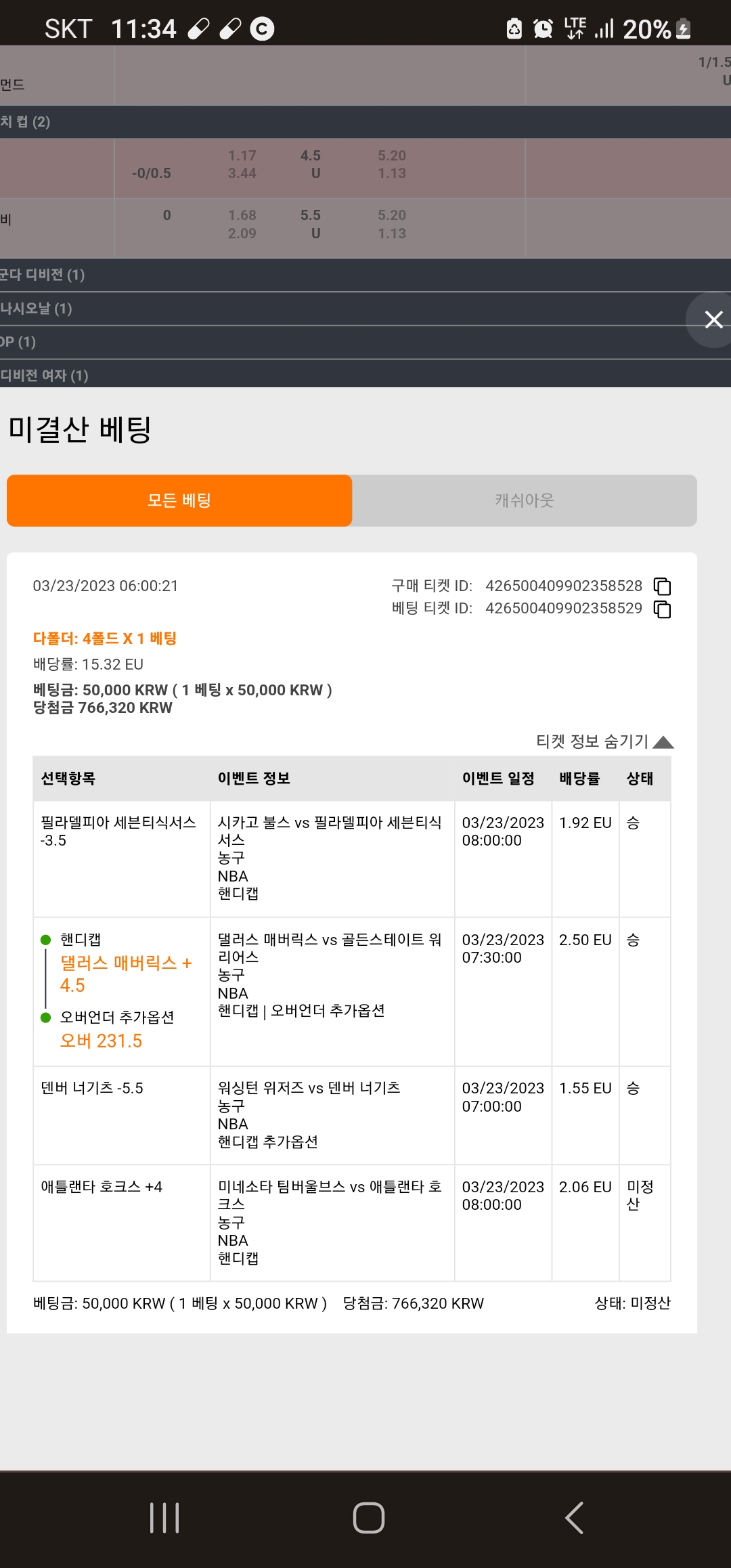Select odds 1.17 in the handicap row
The image size is (731, 1568).
(242, 156)
